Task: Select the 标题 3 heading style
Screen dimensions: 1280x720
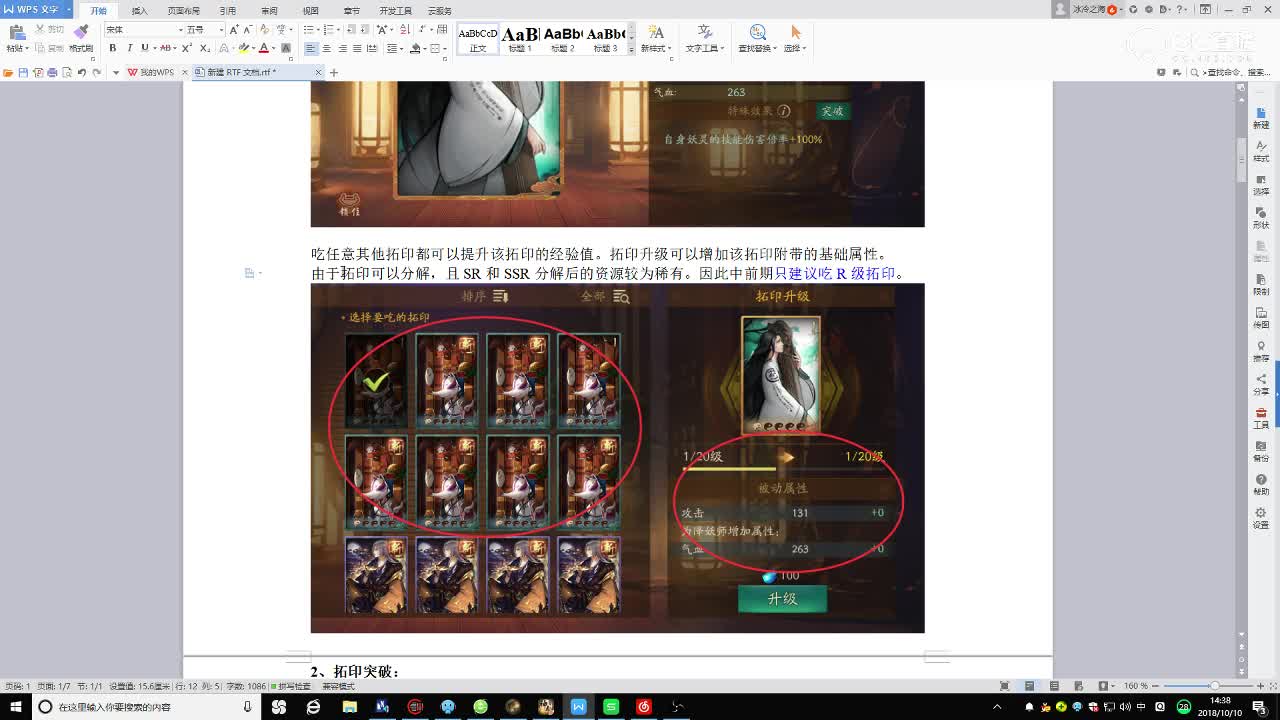Action: 605,38
